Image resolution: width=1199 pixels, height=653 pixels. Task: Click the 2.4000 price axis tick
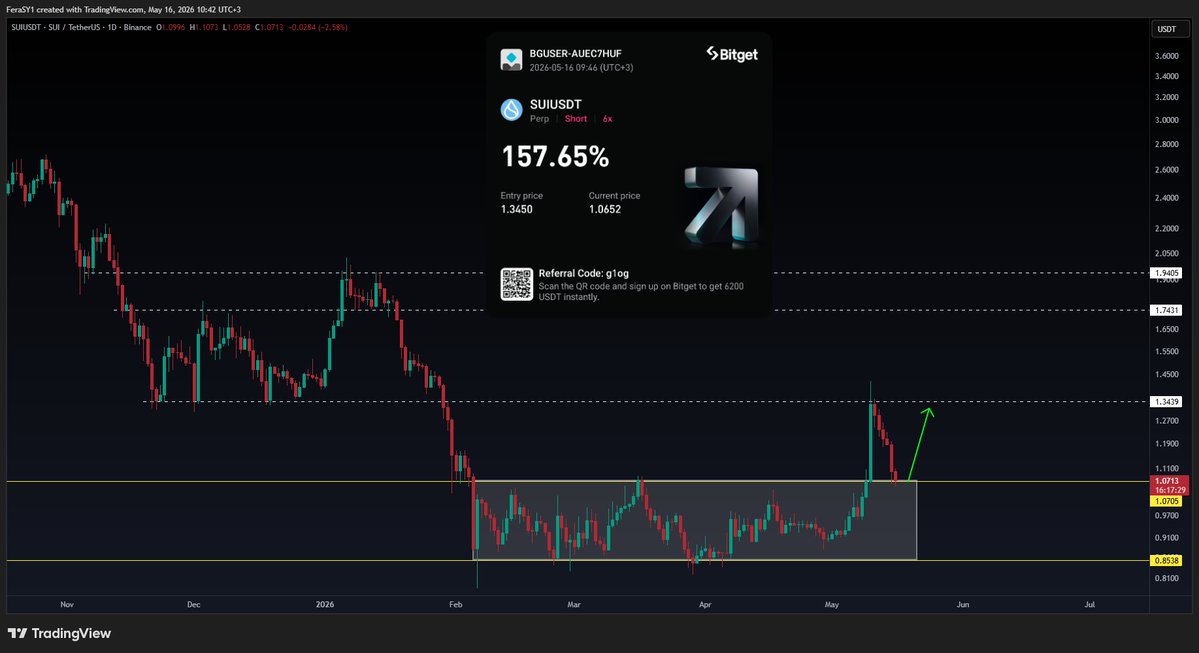click(x=1166, y=197)
